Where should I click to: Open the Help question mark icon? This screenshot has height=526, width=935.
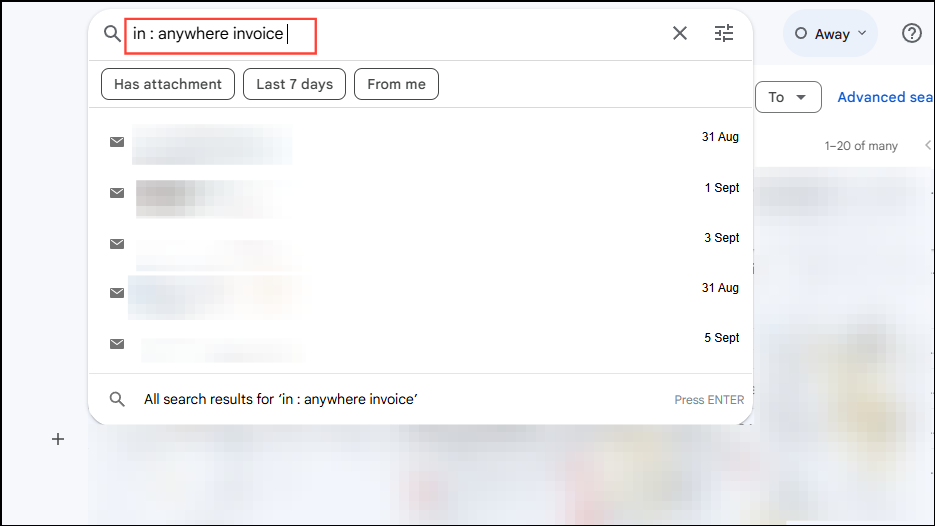coord(911,34)
